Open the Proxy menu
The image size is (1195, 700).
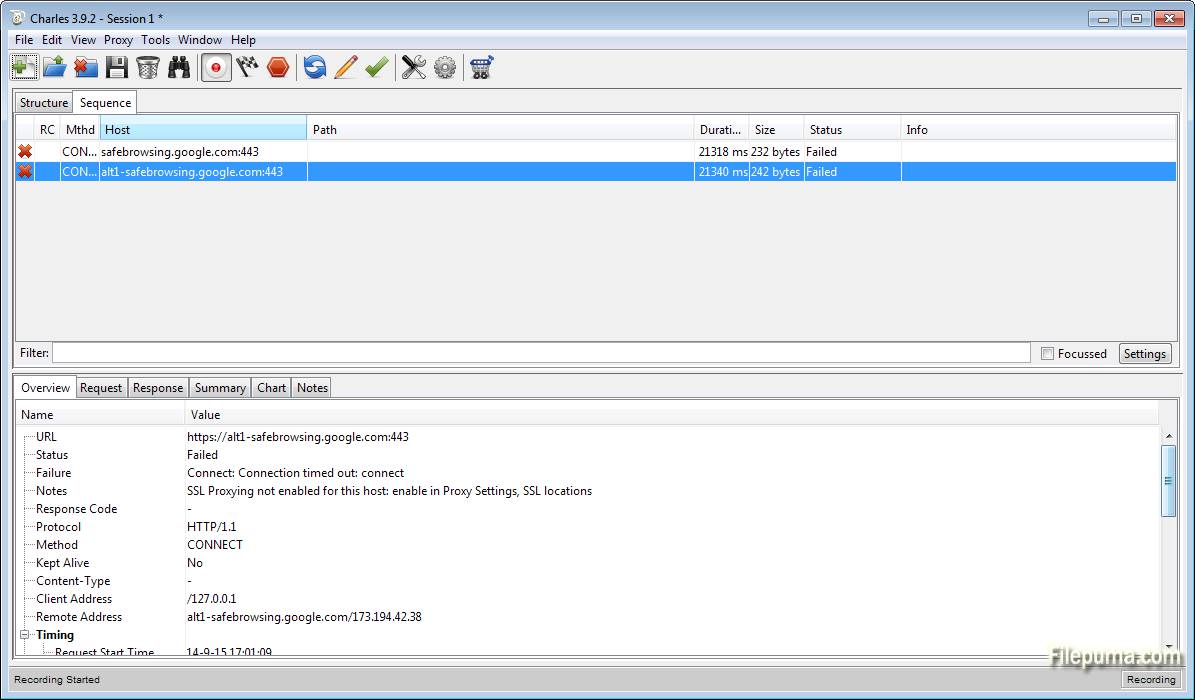118,40
